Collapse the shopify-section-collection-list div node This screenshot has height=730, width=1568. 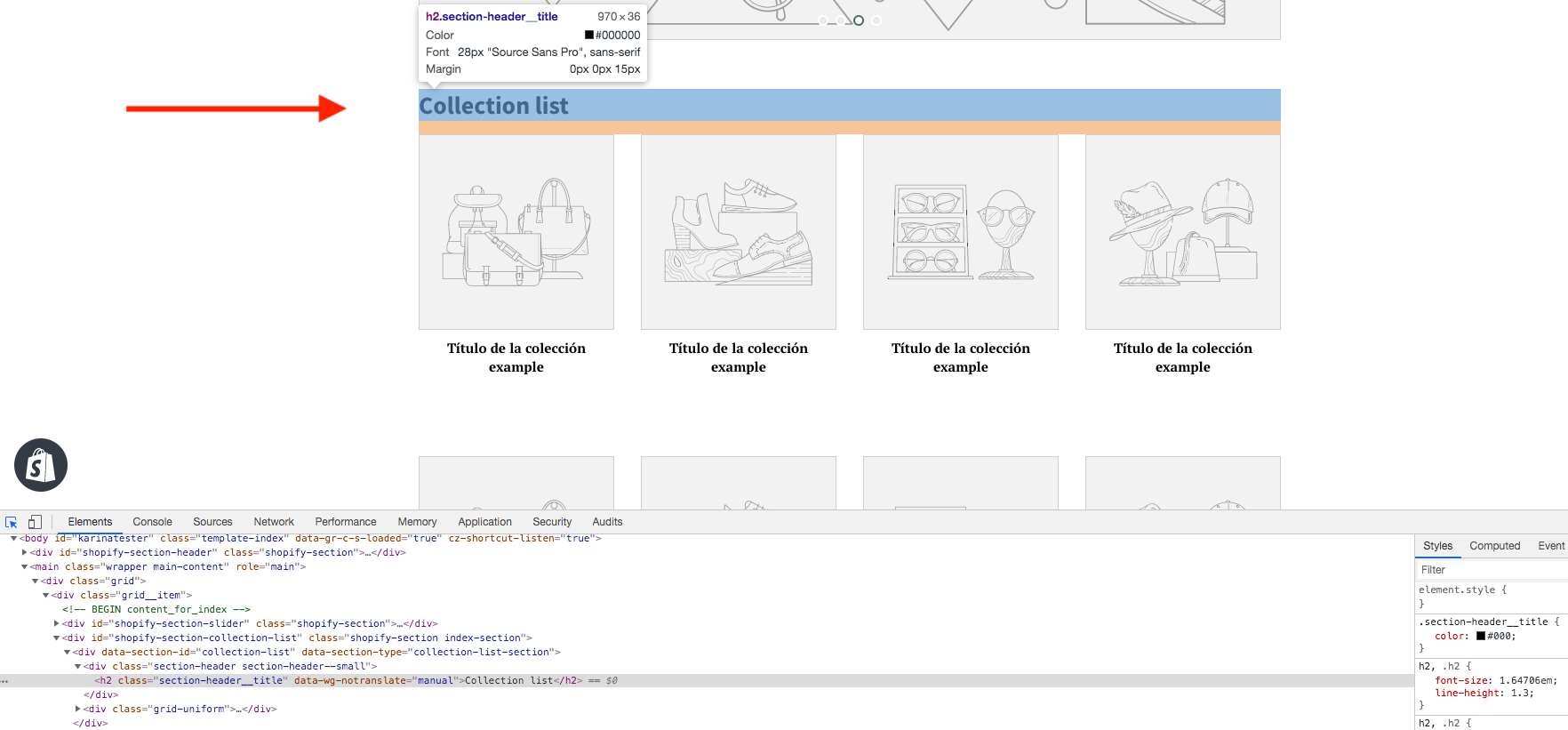pyautogui.click(x=56, y=638)
